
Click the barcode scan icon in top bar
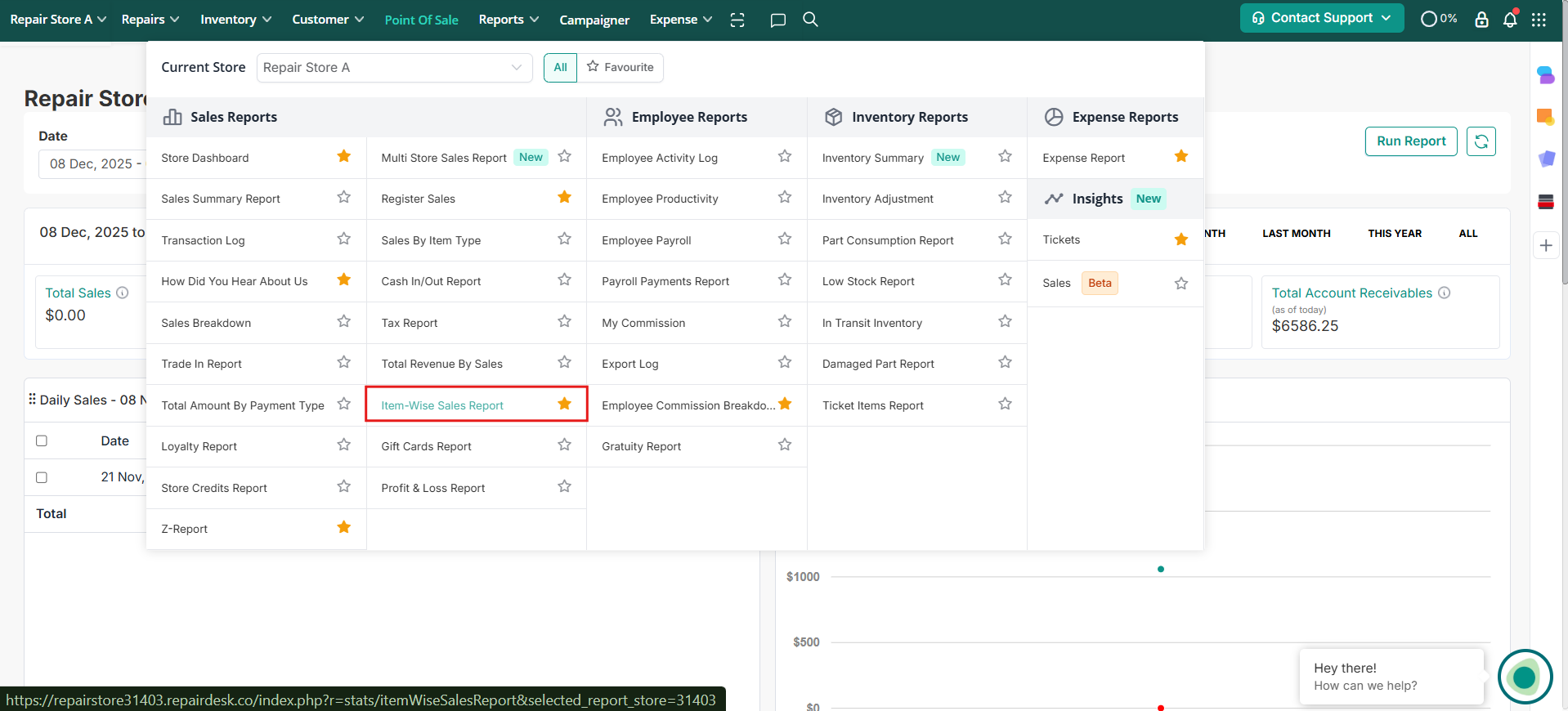click(737, 20)
